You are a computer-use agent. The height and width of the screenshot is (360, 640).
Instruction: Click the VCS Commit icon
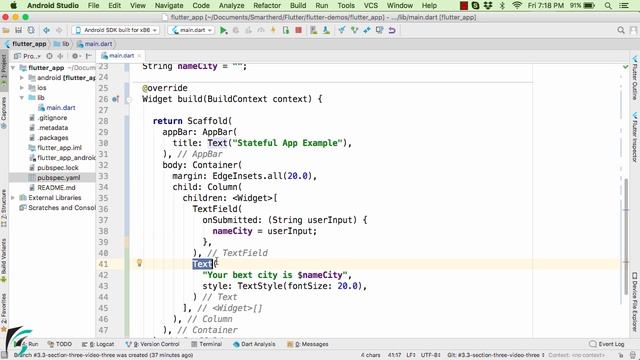coord(354,30)
